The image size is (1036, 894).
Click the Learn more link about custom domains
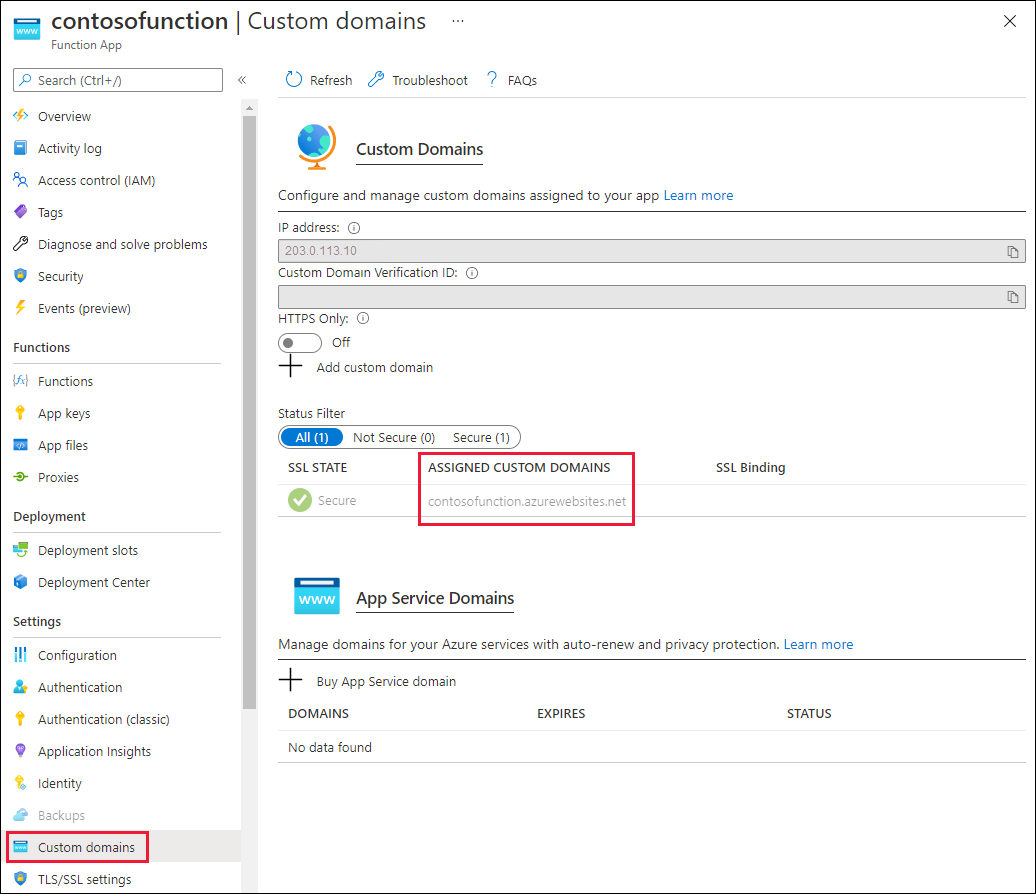(x=698, y=195)
